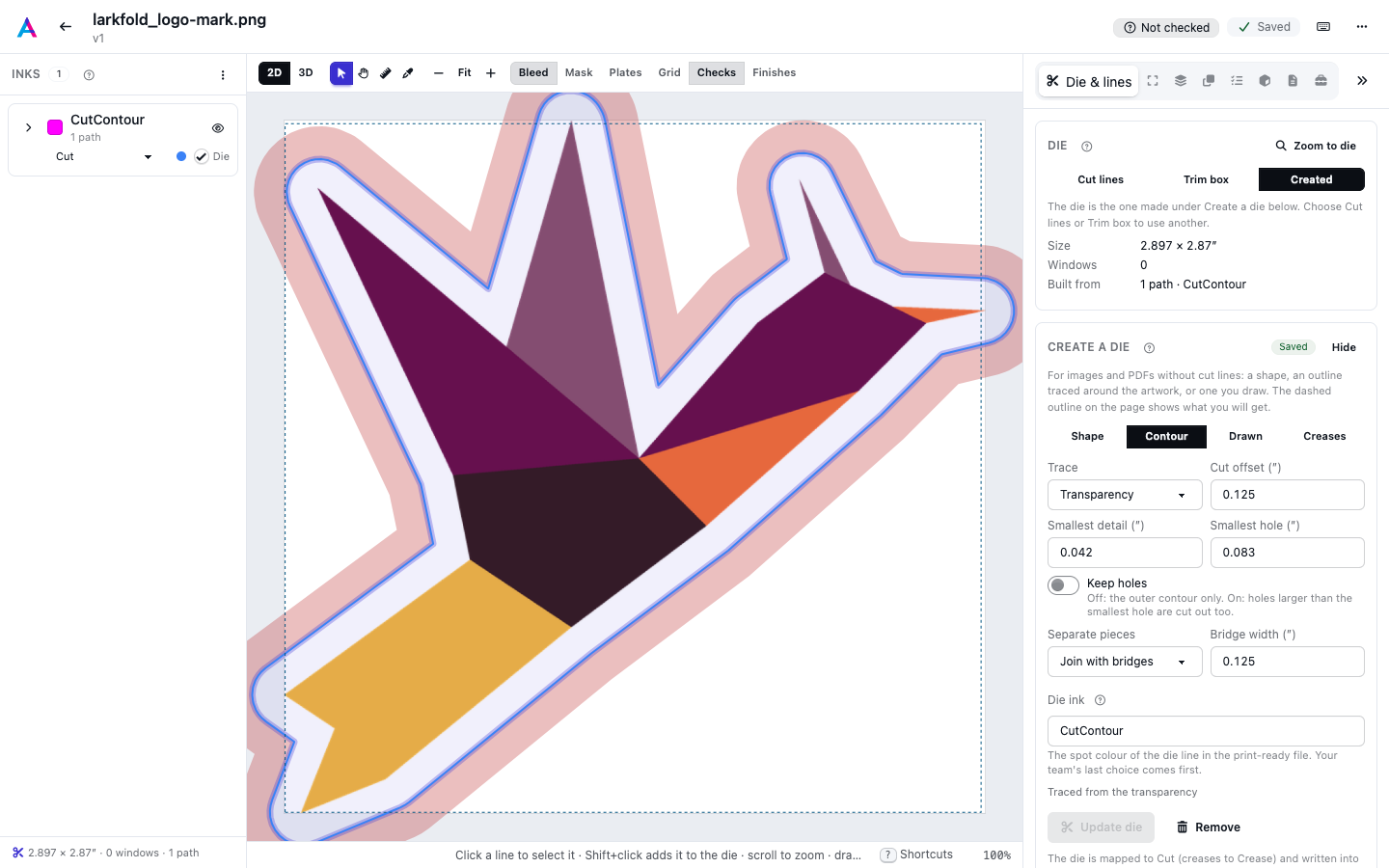Toggle CutContour ink visibility eye
Screen dimensions: 1389x868
coord(218,128)
